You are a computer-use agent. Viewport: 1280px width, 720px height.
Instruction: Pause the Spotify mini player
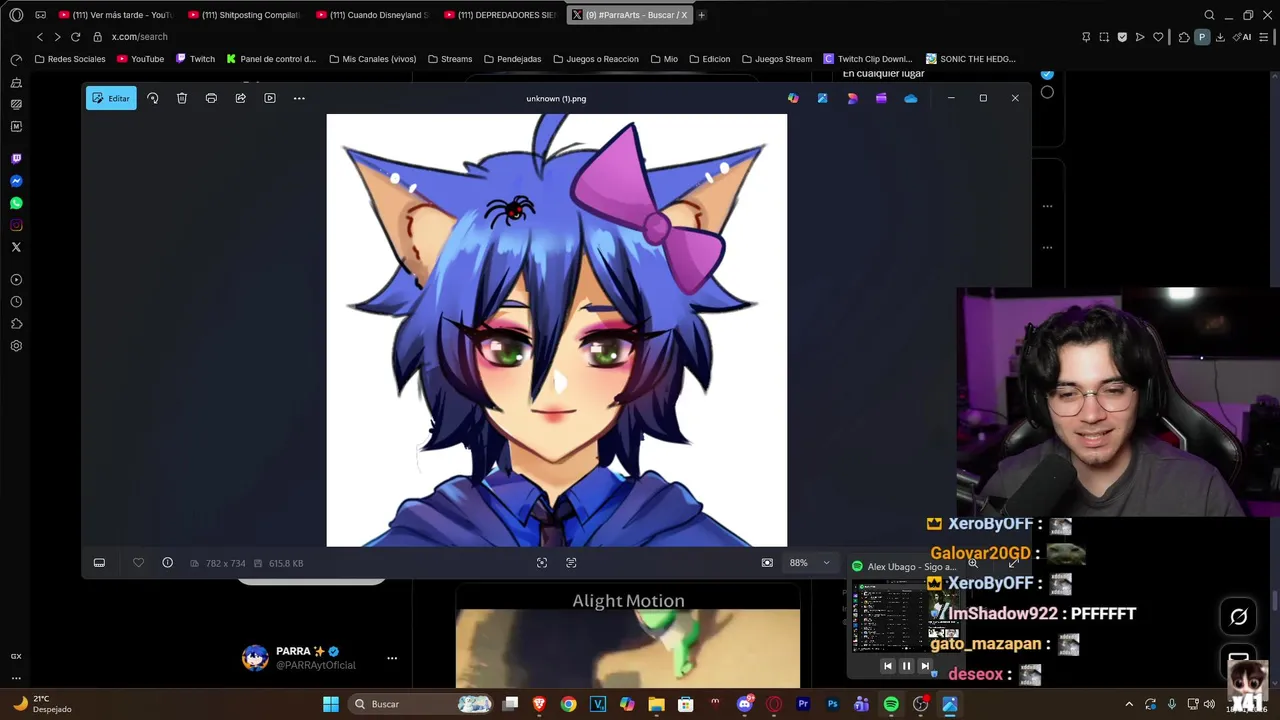coord(906,666)
